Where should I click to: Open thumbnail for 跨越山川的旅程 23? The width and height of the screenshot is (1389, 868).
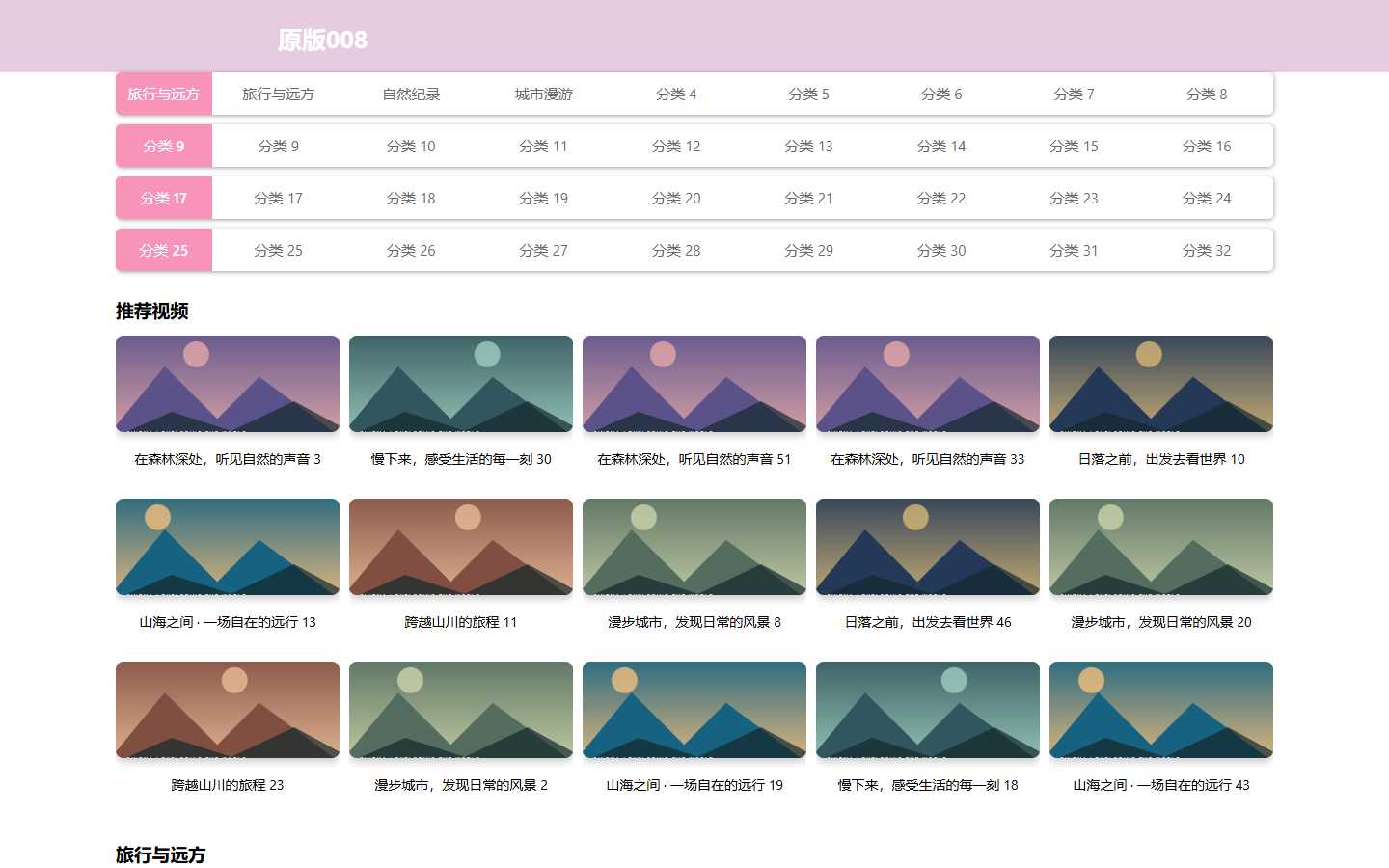click(228, 710)
